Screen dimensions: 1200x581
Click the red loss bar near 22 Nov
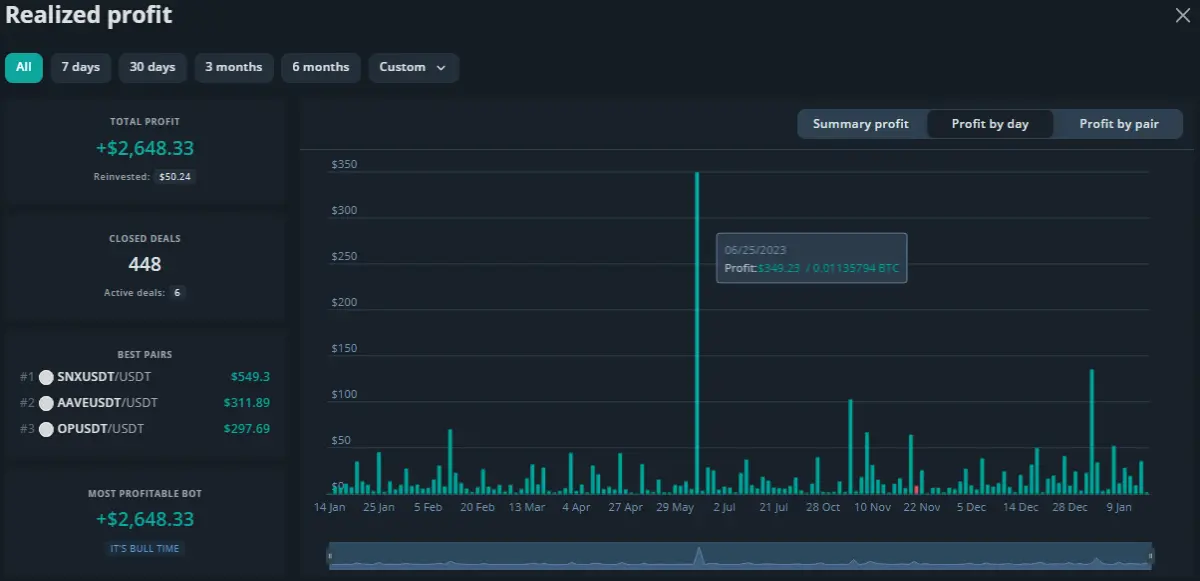coord(916,490)
